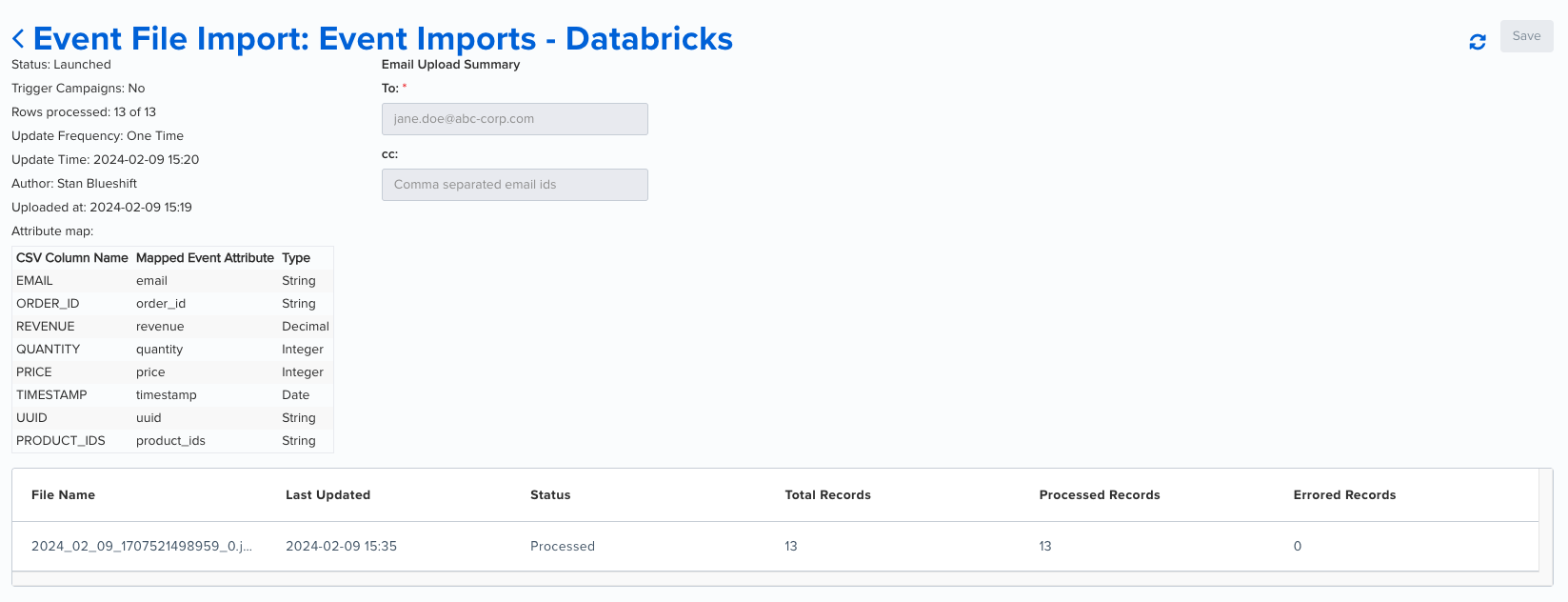
Task: Click the Last Updated column header
Action: [327, 495]
